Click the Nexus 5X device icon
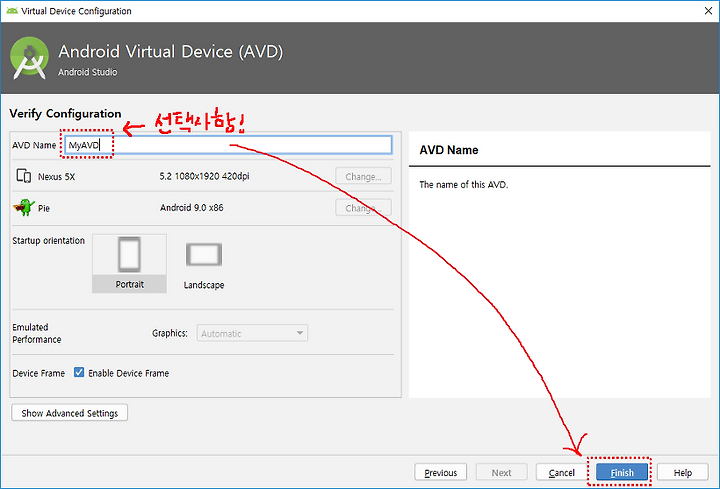The width and height of the screenshot is (720, 489). [x=23, y=176]
